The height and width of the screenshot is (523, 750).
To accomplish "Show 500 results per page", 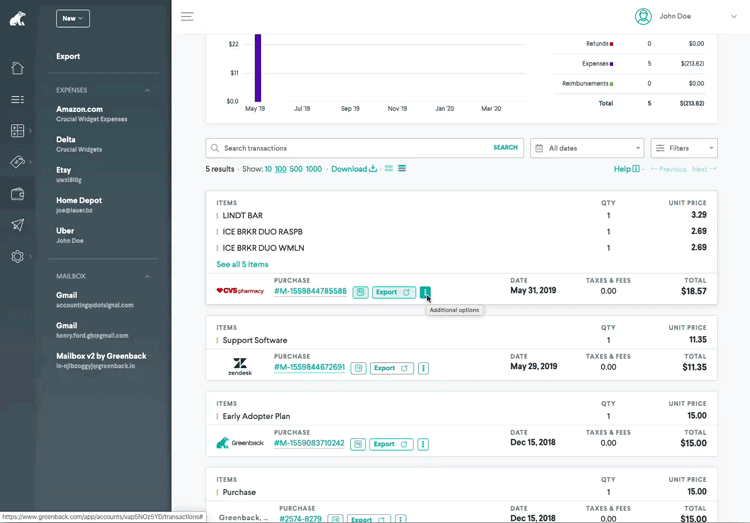I will point(296,169).
